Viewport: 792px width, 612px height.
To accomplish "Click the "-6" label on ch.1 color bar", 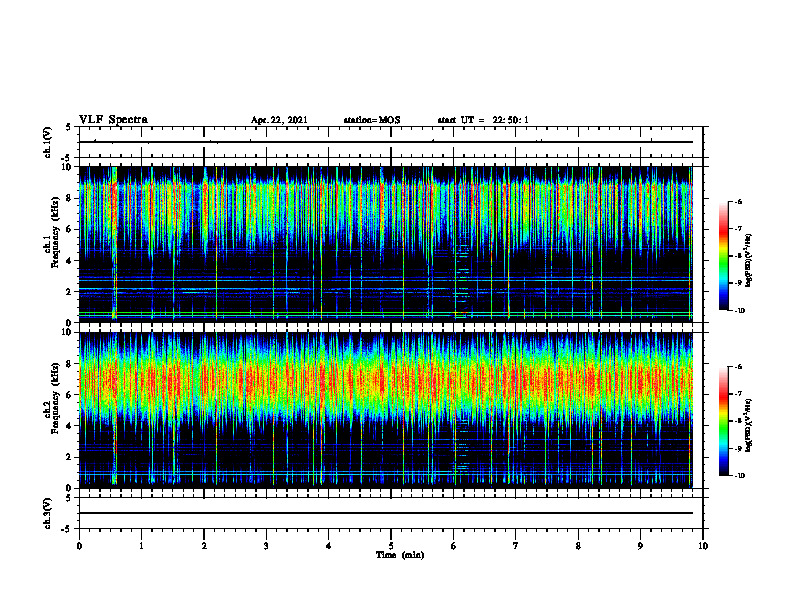I will pos(738,202).
